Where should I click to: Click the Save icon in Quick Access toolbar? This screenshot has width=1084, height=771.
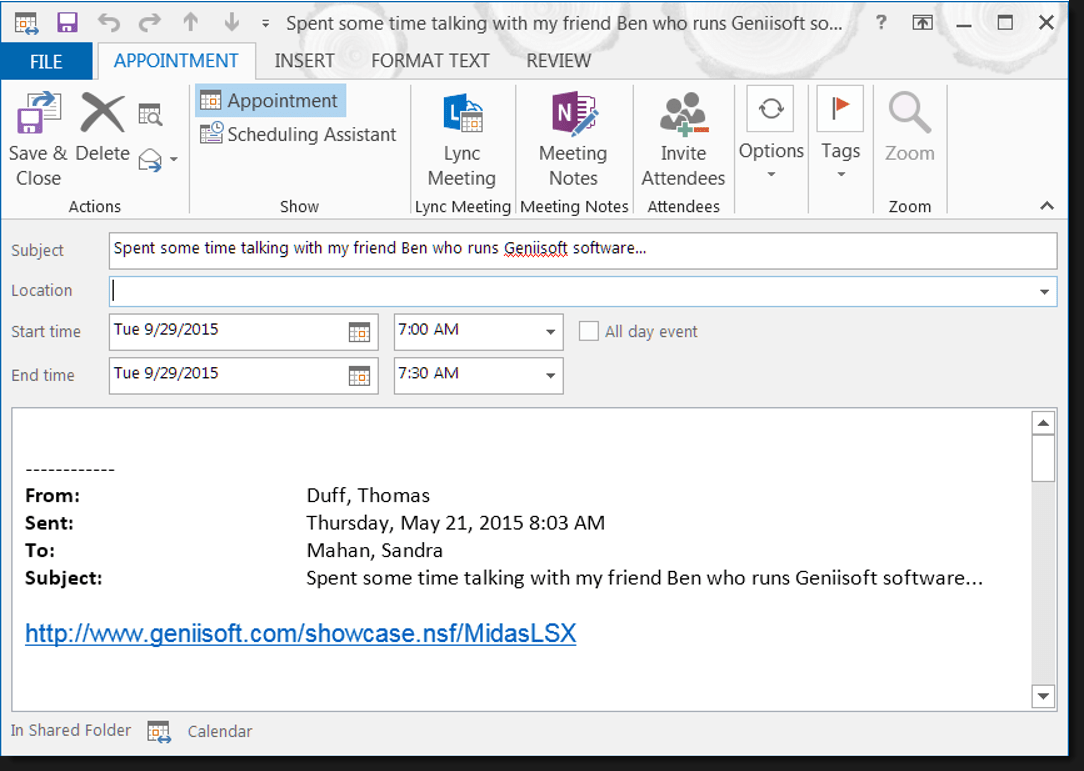pos(67,23)
